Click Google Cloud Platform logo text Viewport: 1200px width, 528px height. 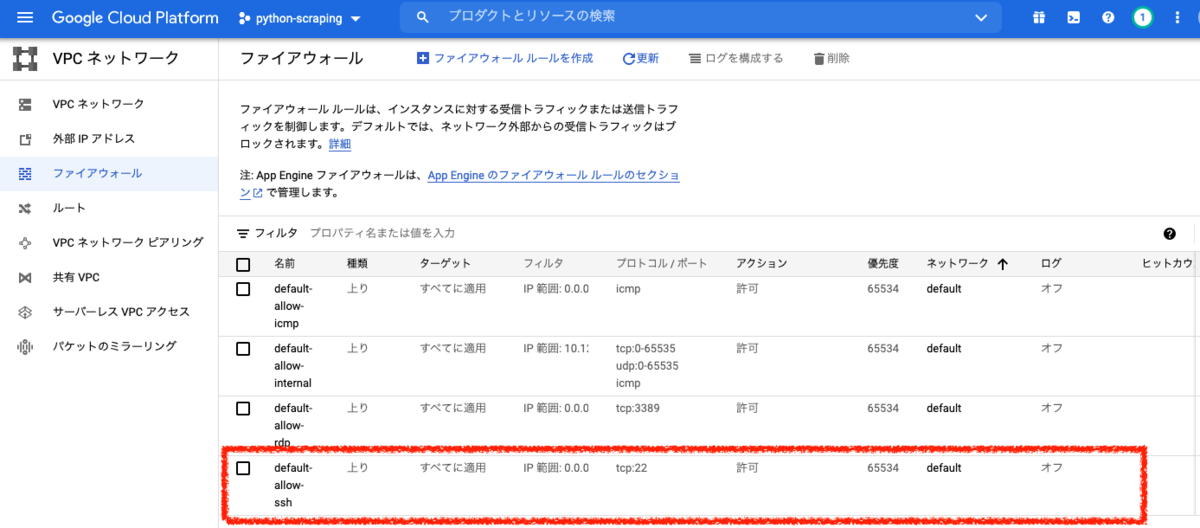[x=135, y=18]
